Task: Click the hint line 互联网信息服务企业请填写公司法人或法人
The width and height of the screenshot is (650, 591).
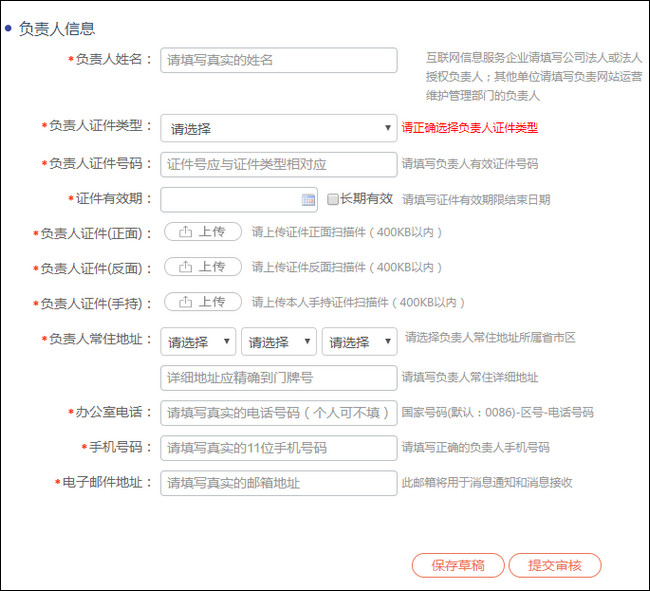Action: [534, 58]
